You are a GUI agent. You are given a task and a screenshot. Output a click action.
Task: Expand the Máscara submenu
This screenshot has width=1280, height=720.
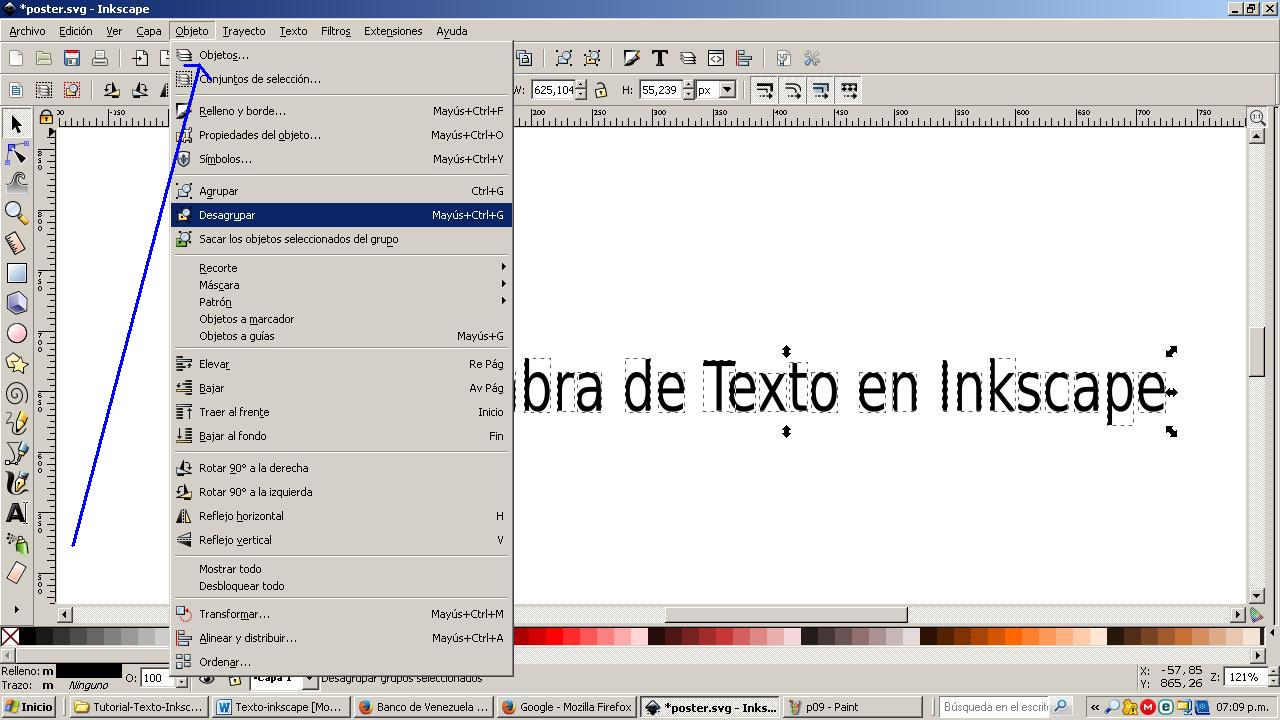(x=341, y=285)
